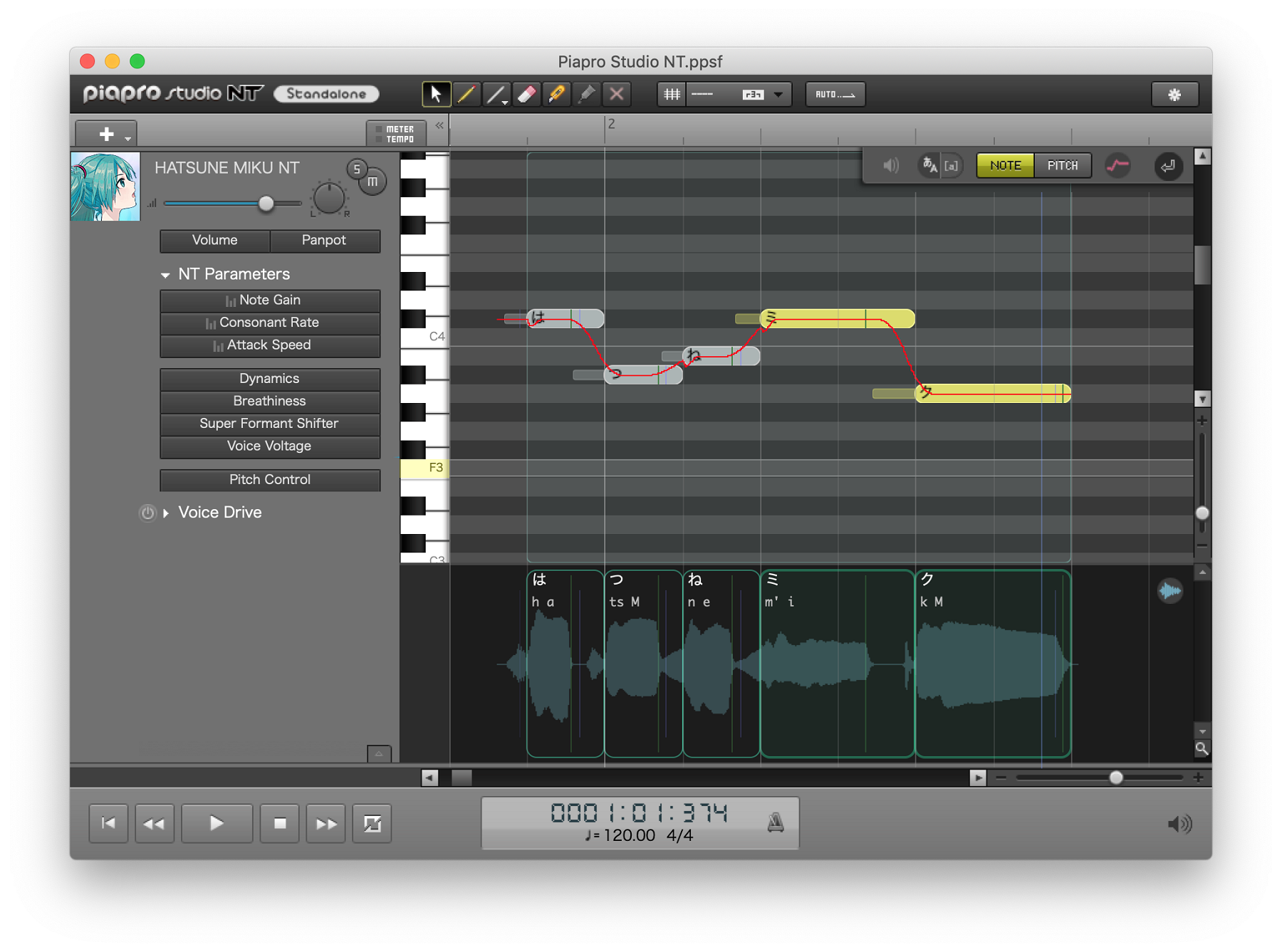This screenshot has height=952, width=1282.
Task: Click the F3 piano key
Action: tap(424, 468)
